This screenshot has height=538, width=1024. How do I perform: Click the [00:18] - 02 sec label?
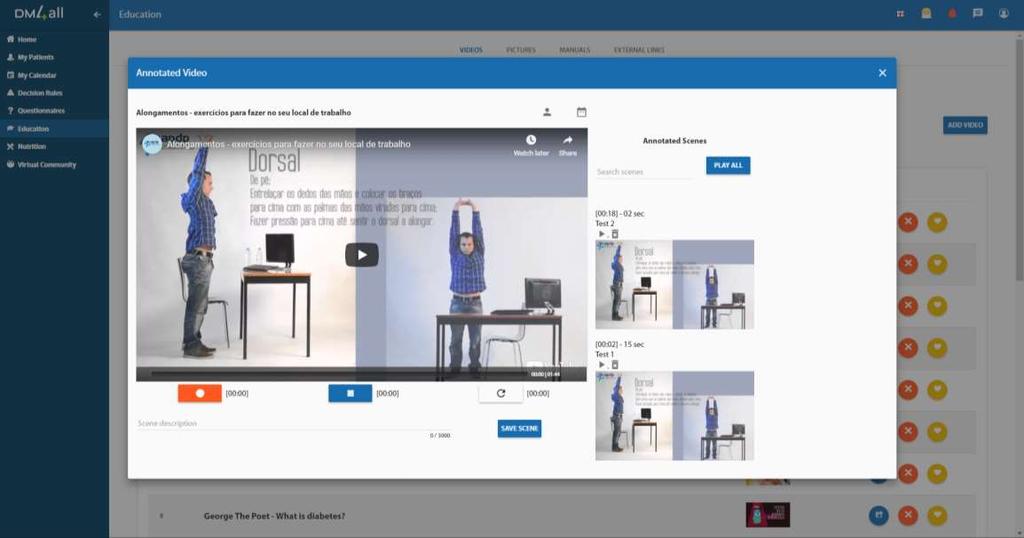[620, 214]
